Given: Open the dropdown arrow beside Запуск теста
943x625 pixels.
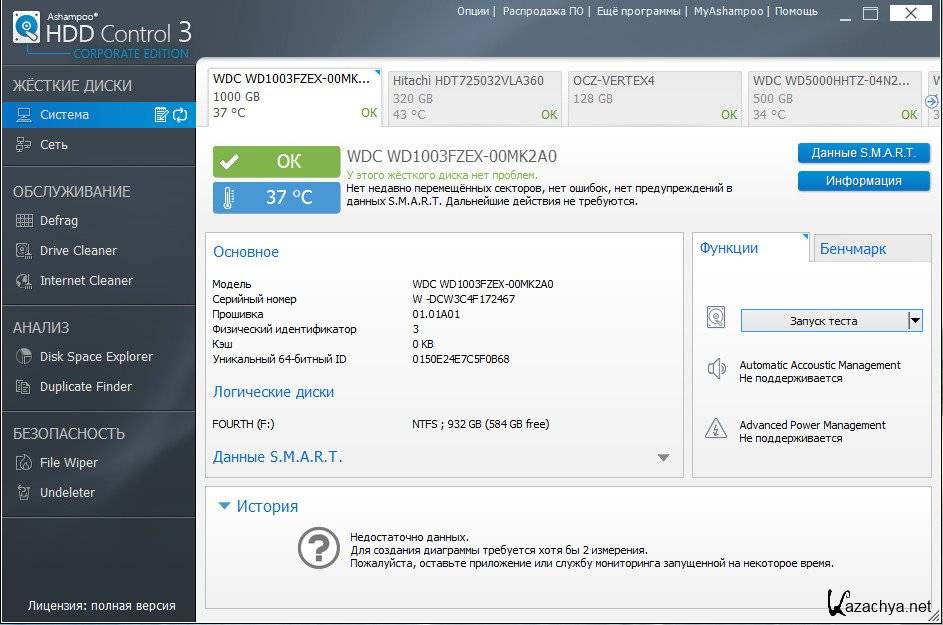Looking at the screenshot, I should pos(914,321).
